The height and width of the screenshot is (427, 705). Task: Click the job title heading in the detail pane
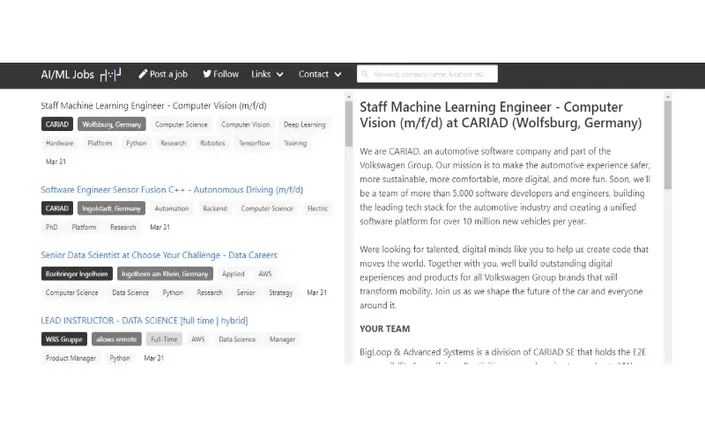coord(500,115)
